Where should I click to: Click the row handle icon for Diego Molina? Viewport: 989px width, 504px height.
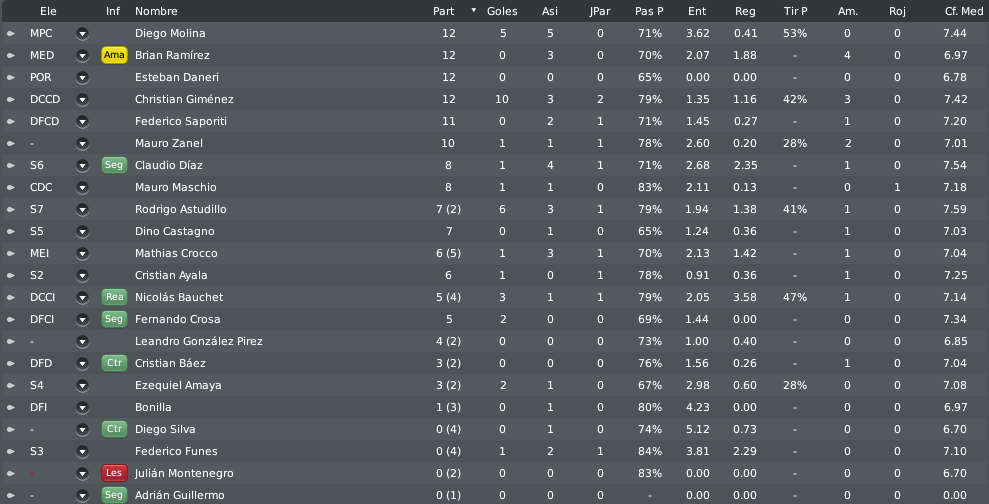point(11,33)
